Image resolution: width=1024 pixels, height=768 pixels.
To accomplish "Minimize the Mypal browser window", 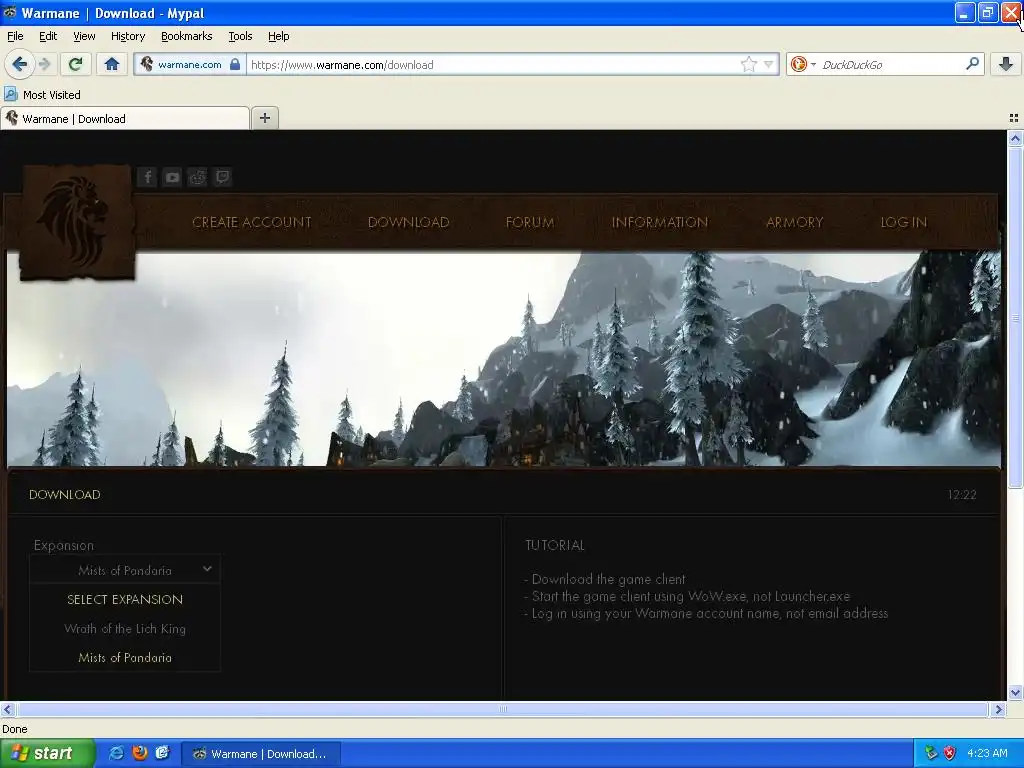I will point(965,12).
